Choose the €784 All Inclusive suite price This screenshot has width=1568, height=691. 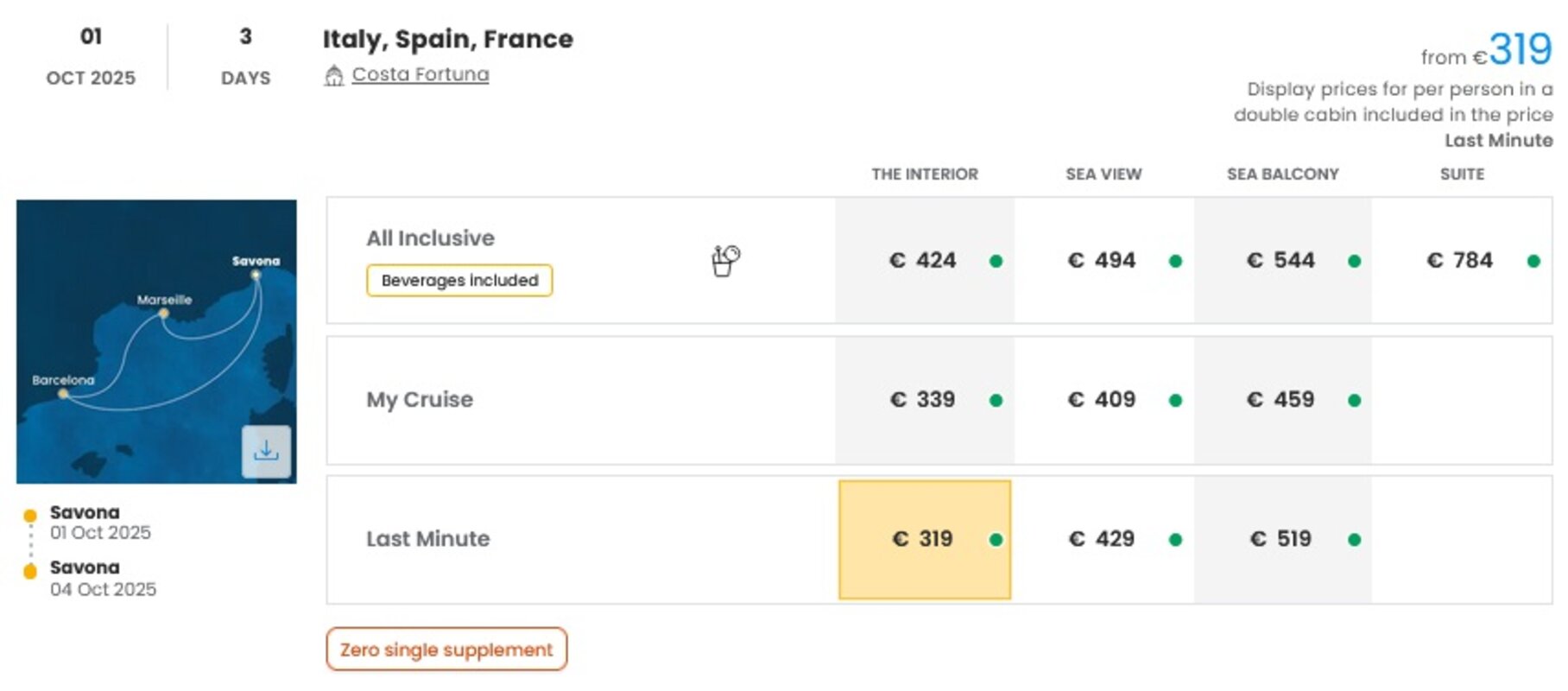pos(1461,261)
